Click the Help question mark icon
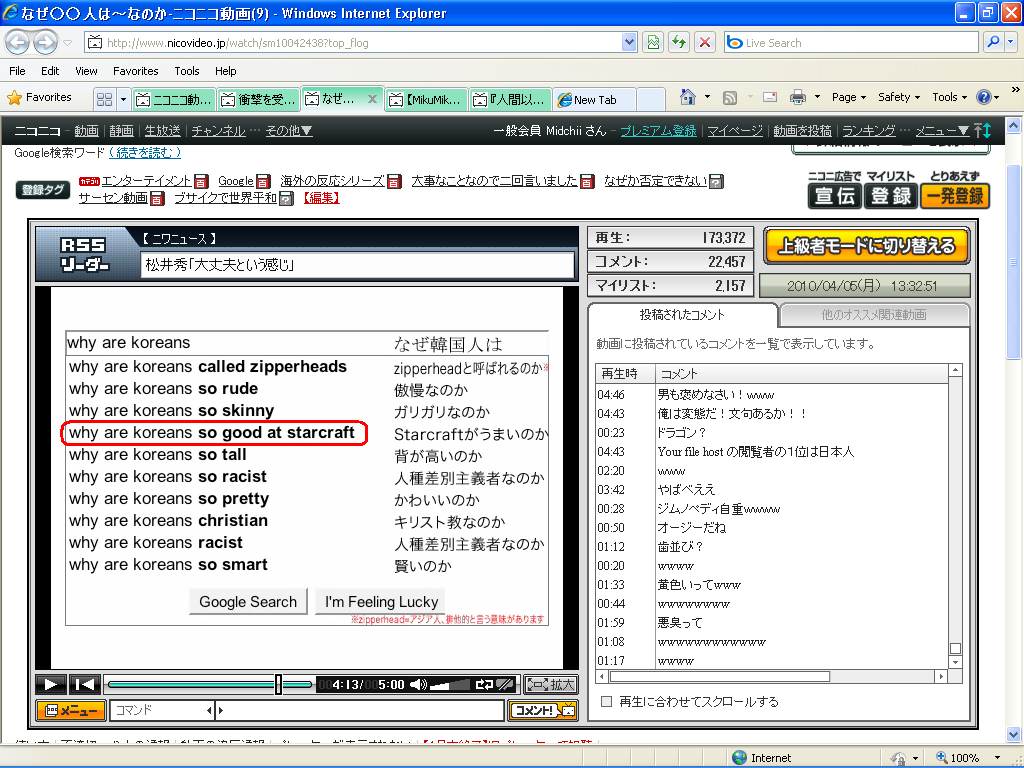 pos(983,97)
